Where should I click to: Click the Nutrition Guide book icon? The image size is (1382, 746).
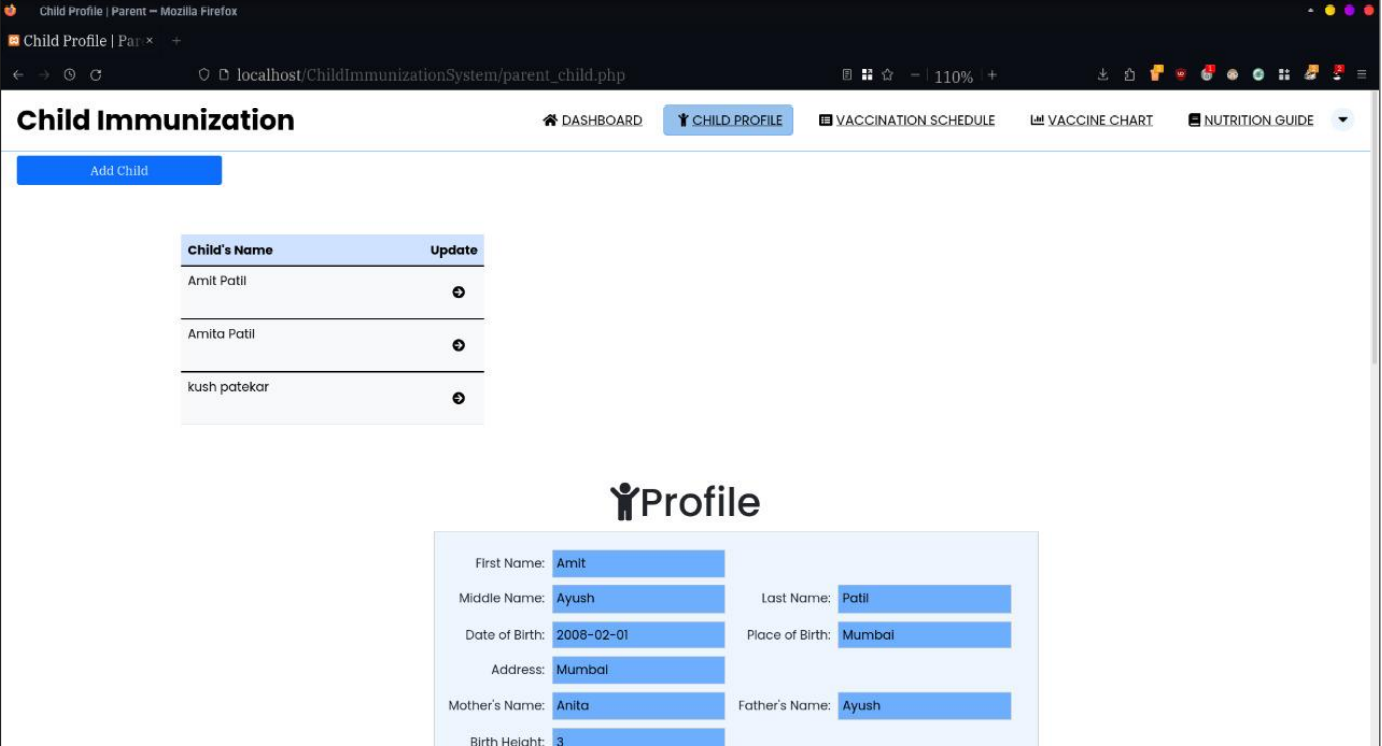[x=1194, y=120]
